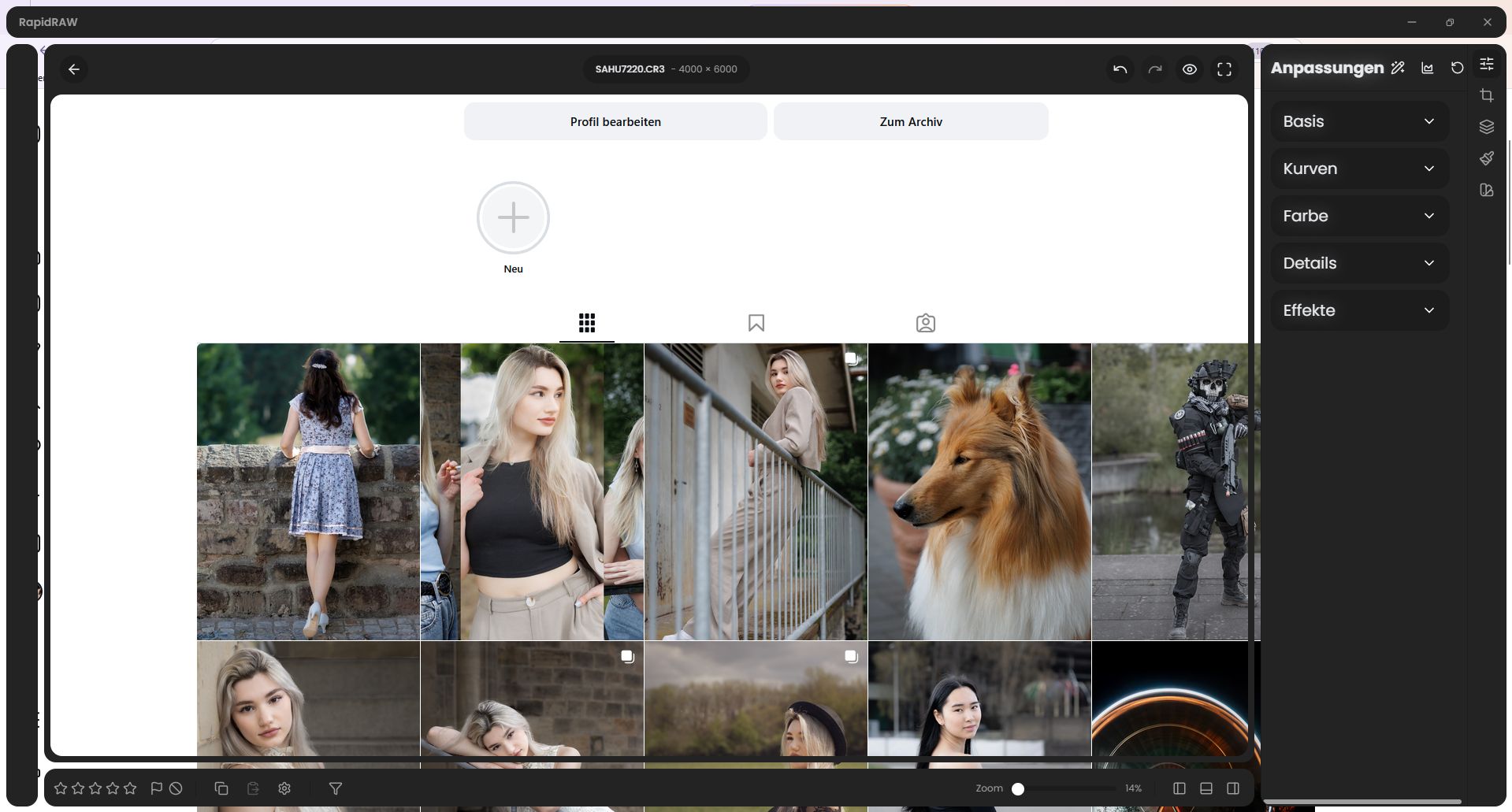
Task: Open the paintbrush panel icon
Action: [x=1487, y=158]
